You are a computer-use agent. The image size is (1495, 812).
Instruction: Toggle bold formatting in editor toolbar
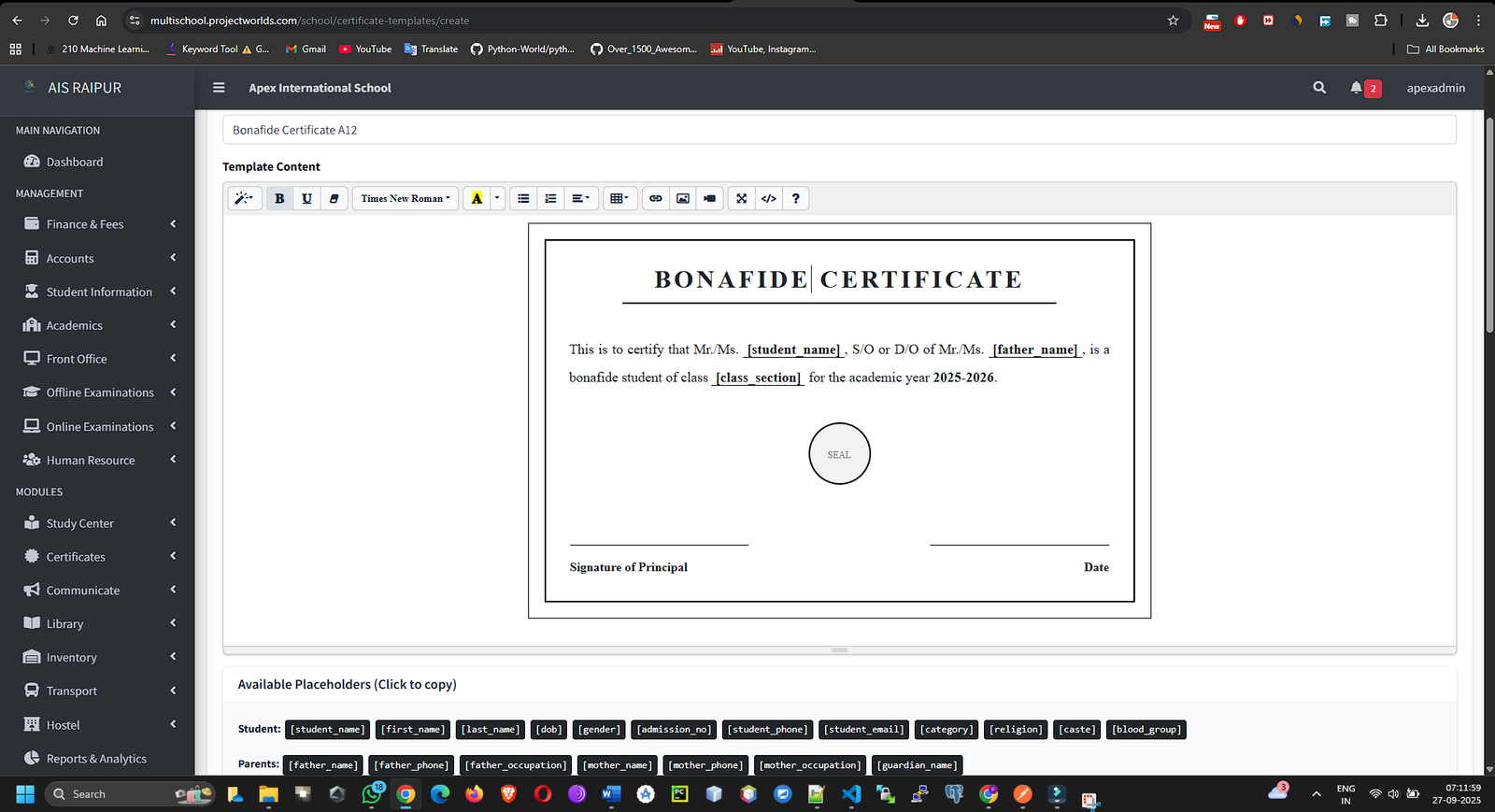pyautogui.click(x=279, y=198)
